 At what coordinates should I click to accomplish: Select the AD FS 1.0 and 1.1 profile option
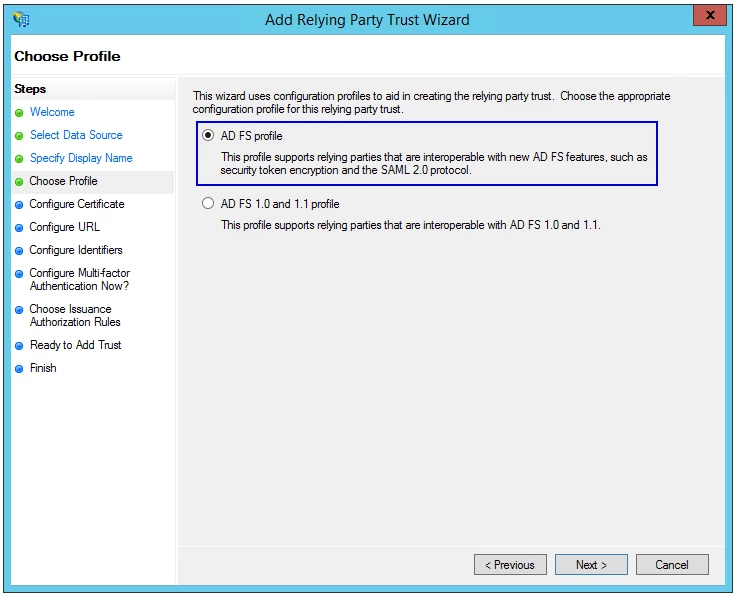click(x=208, y=203)
